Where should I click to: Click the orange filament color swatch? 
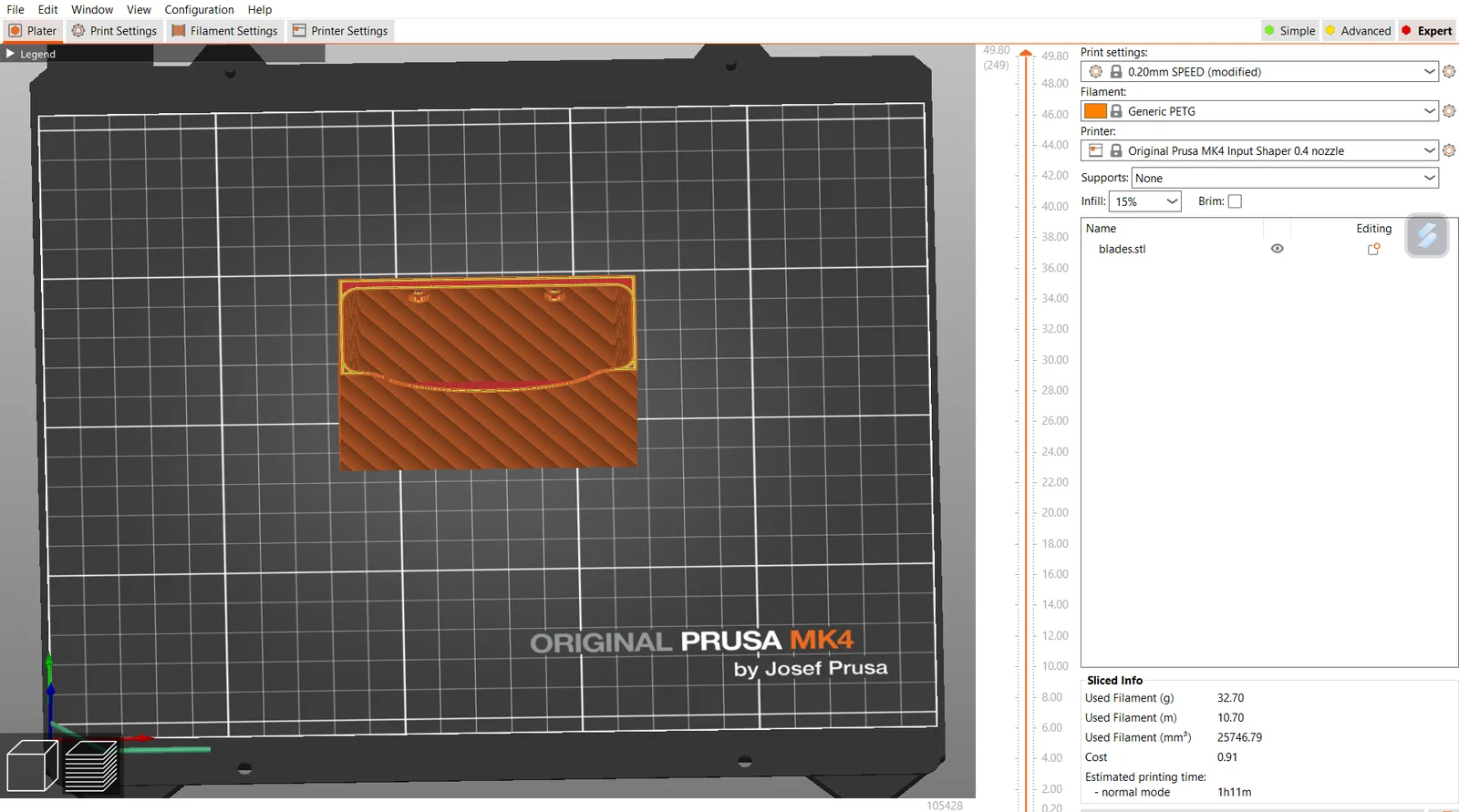point(1095,111)
